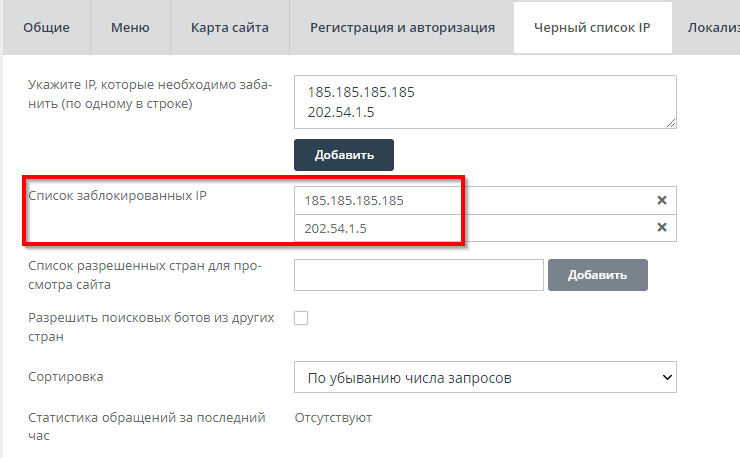Open the Сортировка dropdown
The width and height of the screenshot is (740, 458).
pos(485,377)
